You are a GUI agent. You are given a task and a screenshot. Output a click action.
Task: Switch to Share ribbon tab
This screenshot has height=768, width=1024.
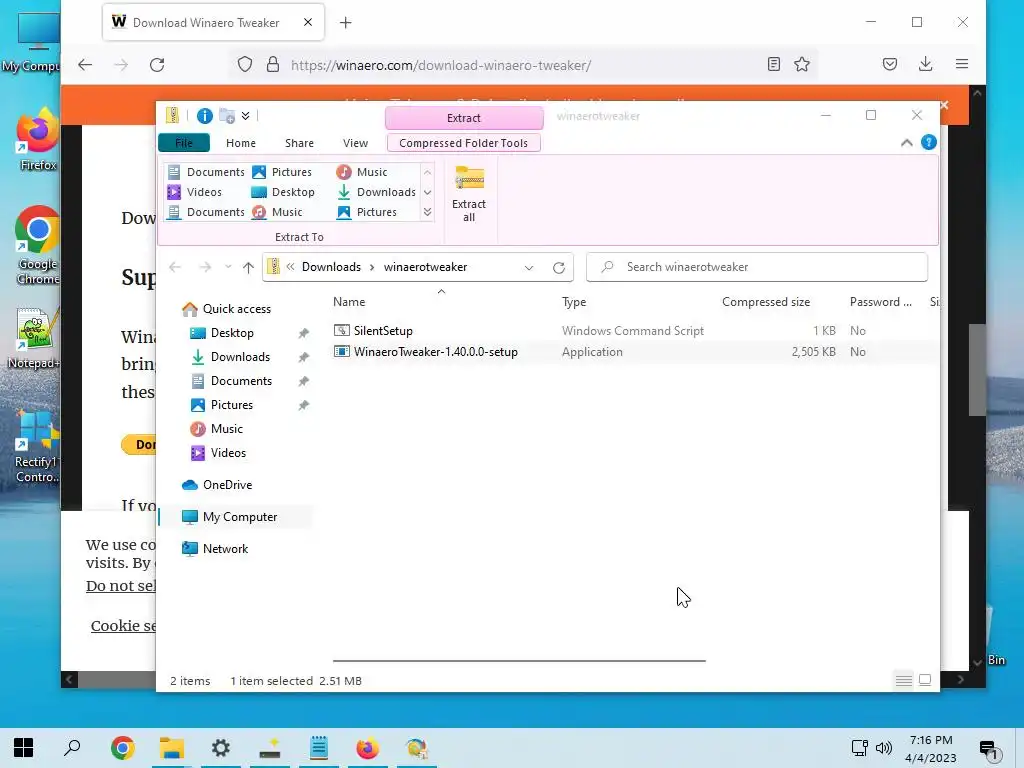click(299, 143)
